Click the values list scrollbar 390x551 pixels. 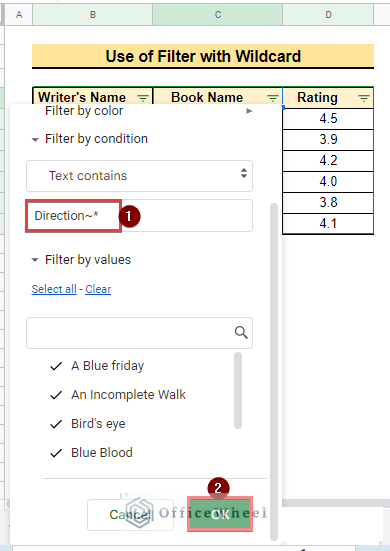238,390
